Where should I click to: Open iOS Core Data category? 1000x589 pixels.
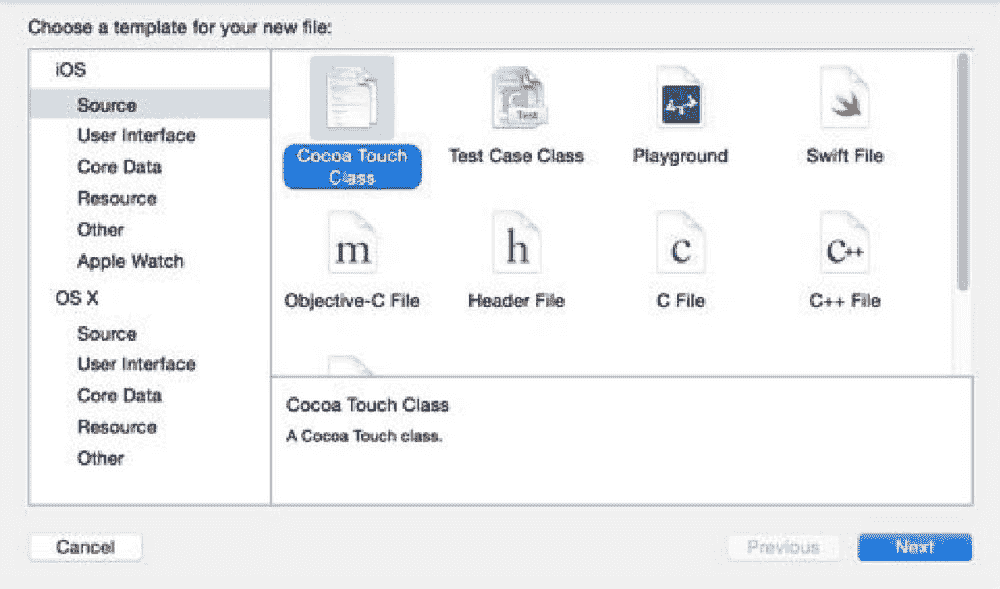coord(119,167)
